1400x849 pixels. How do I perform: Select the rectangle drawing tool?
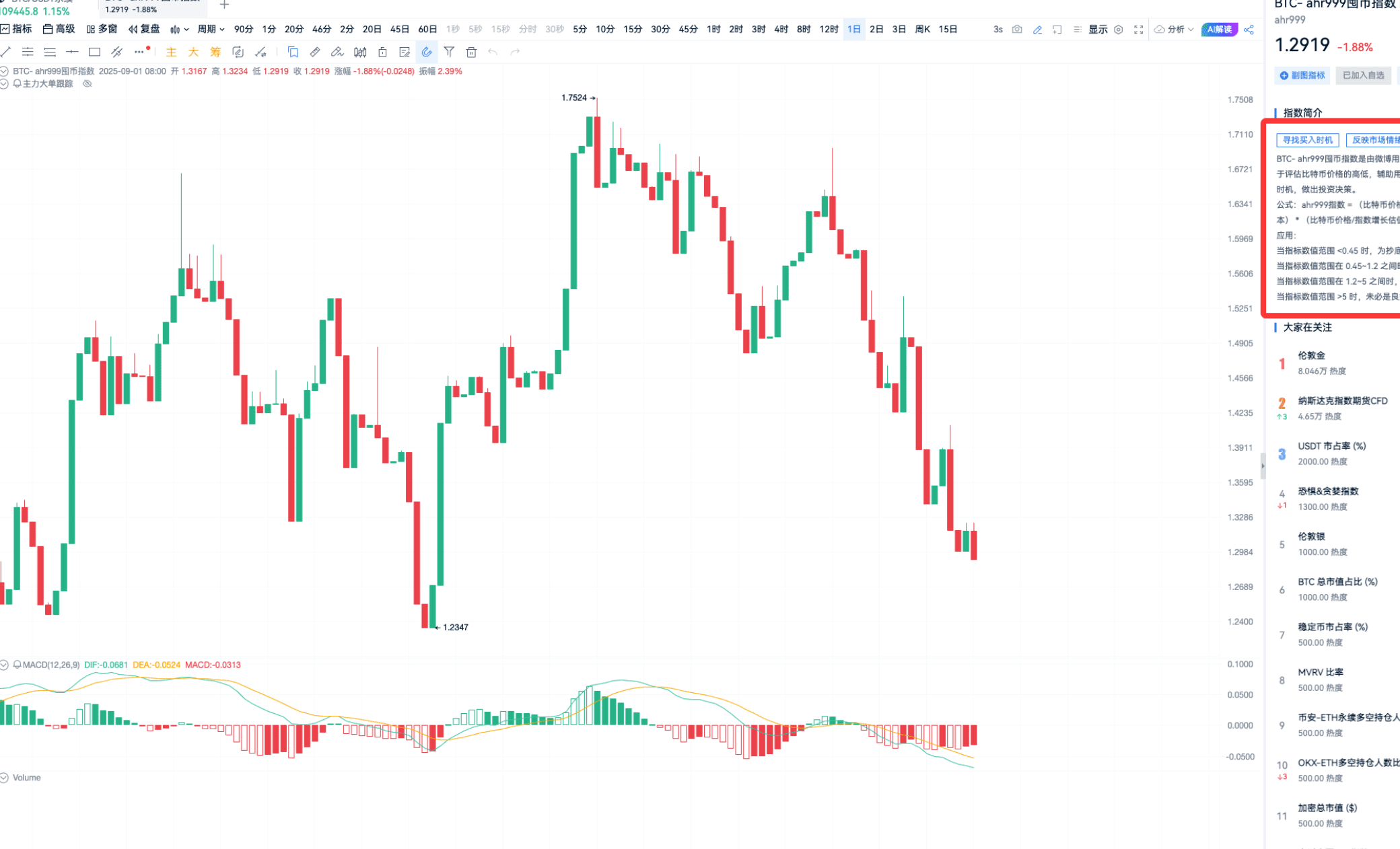point(94,52)
